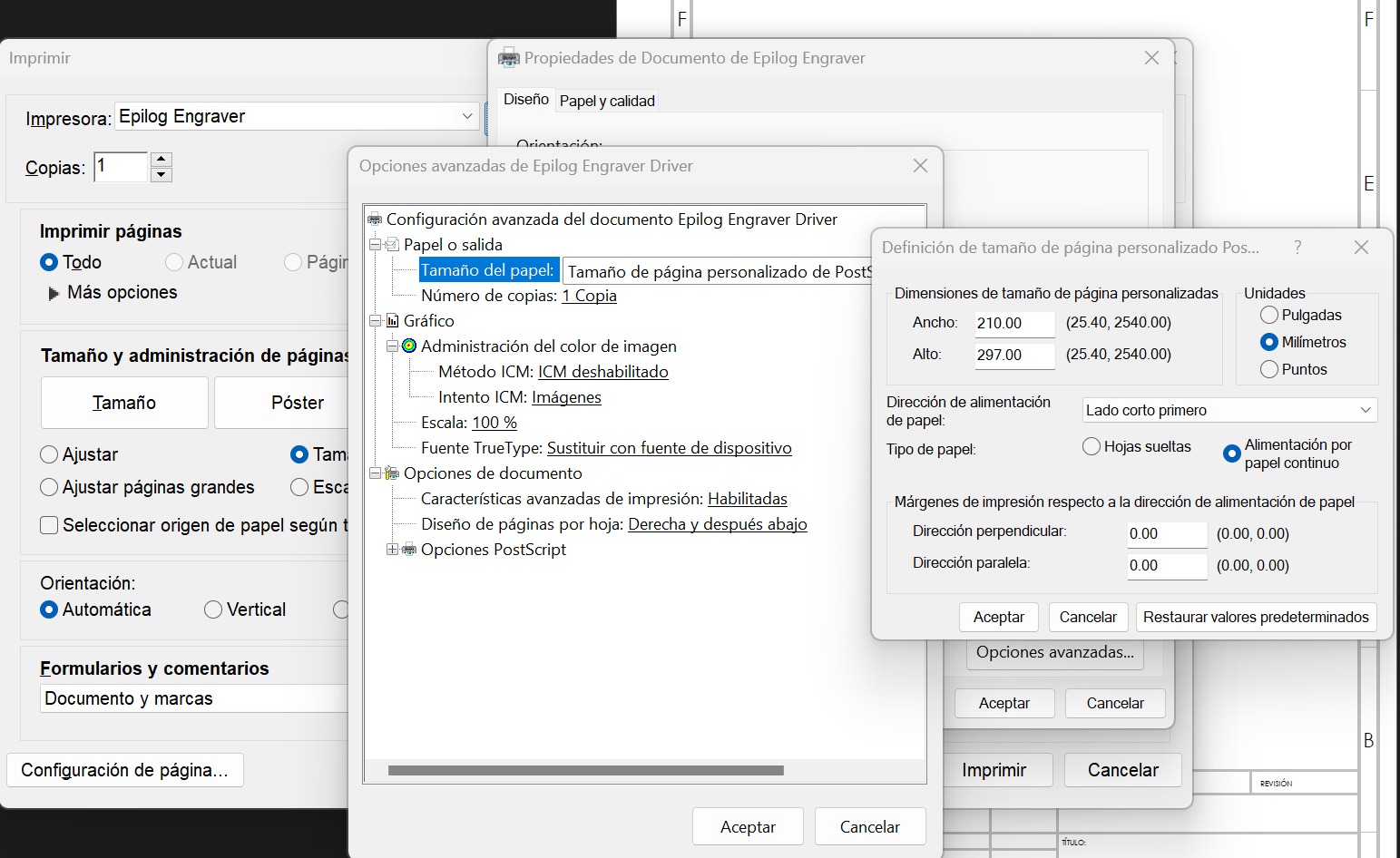Choose Ajustar páginas grandes option

(49, 487)
